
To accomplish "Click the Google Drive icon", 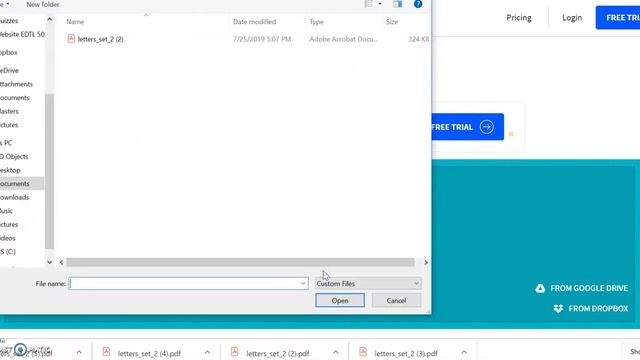I will 540,288.
